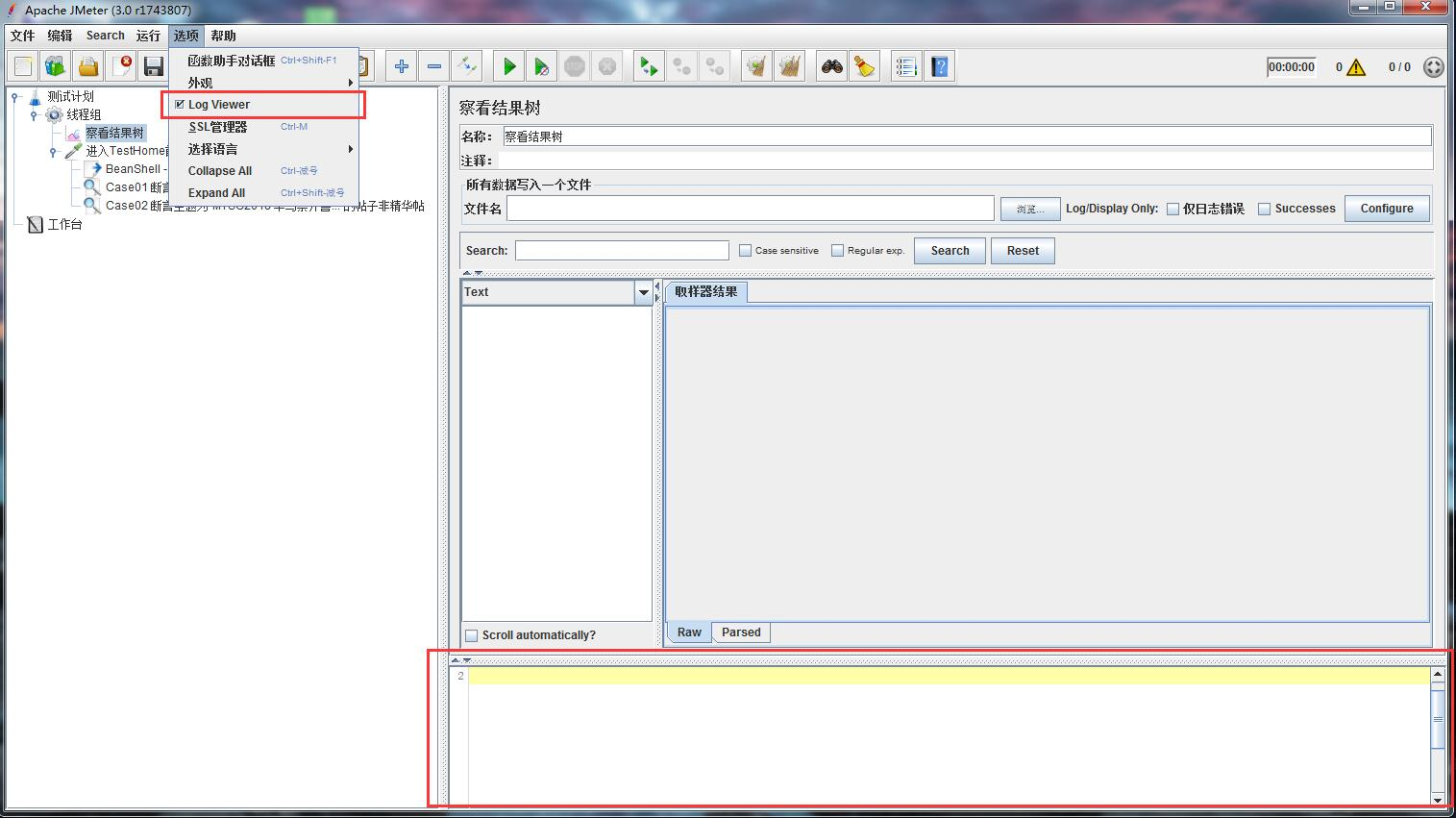
Task: Choose 函数助手对话框 menu item
Action: click(x=263, y=61)
